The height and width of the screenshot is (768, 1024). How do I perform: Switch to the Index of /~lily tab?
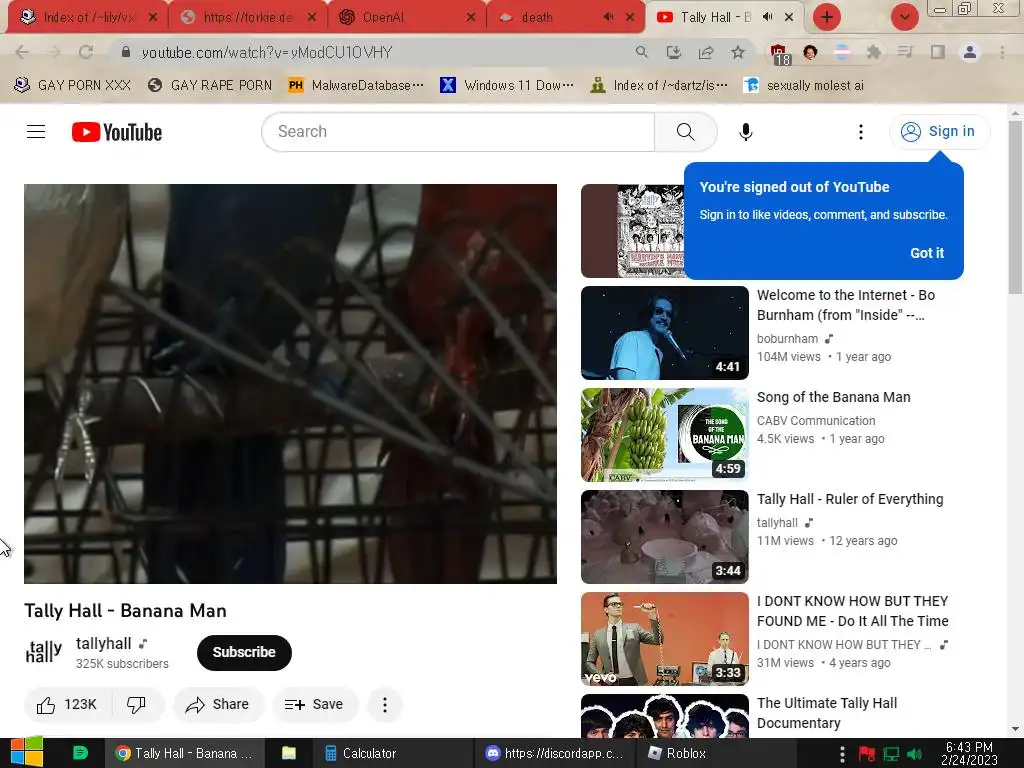coord(88,17)
